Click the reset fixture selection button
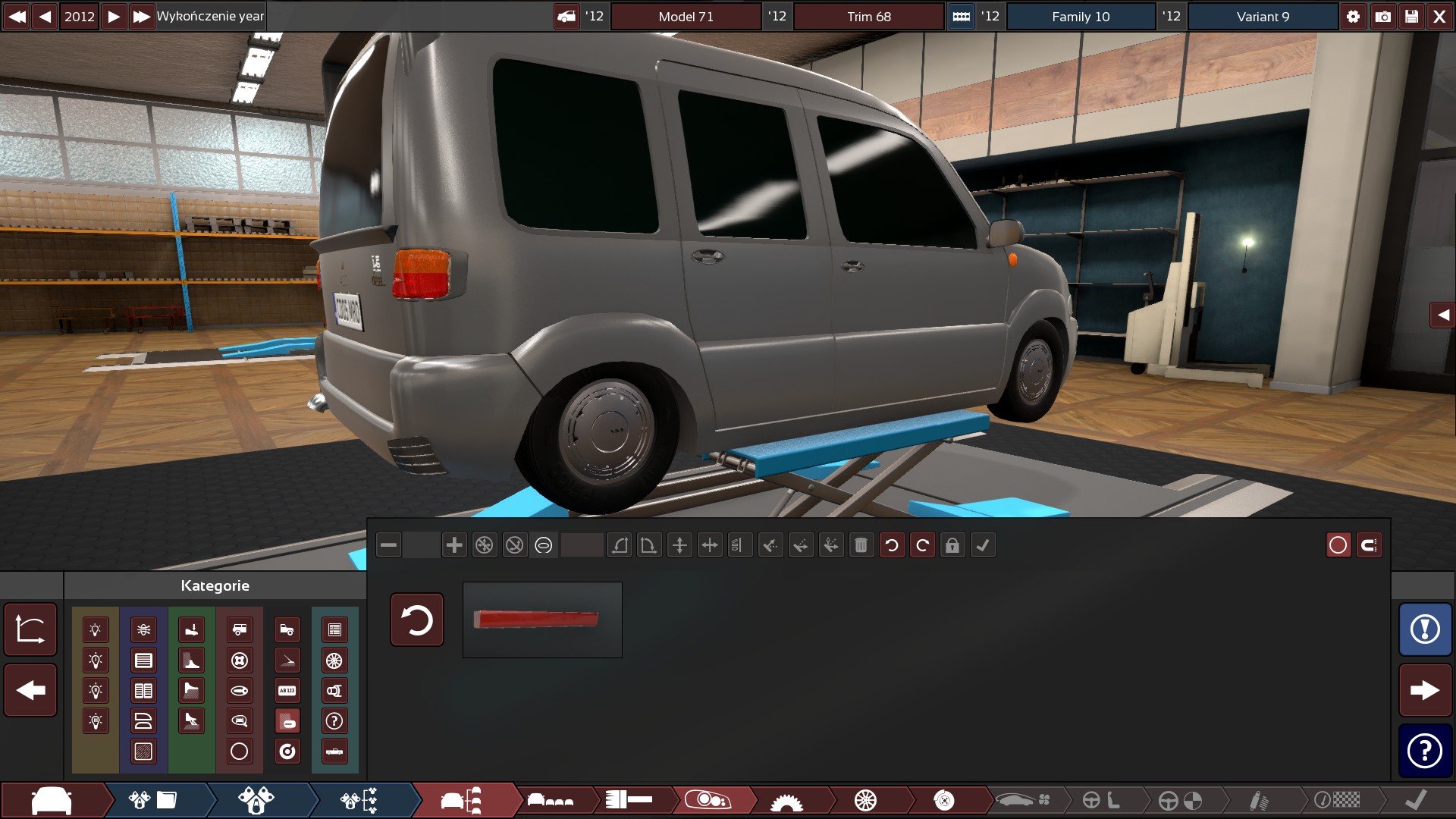Image resolution: width=1456 pixels, height=819 pixels. coord(417,620)
